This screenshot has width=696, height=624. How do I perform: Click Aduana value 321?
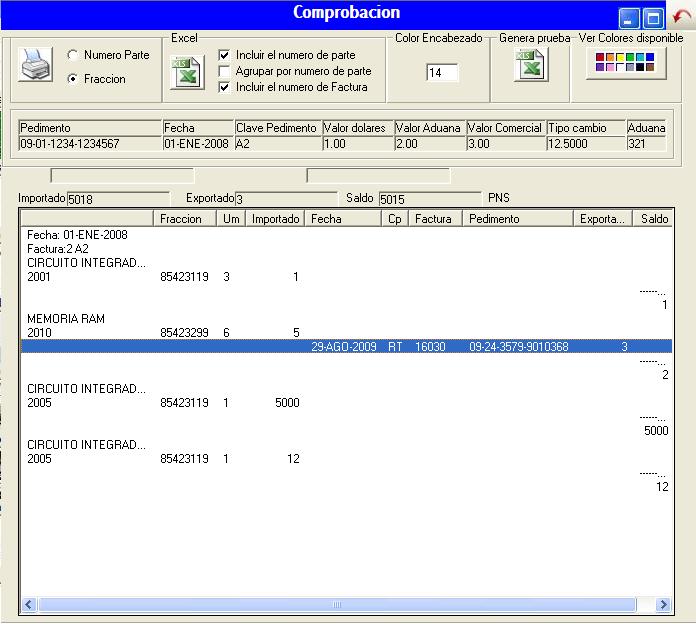pos(646,143)
